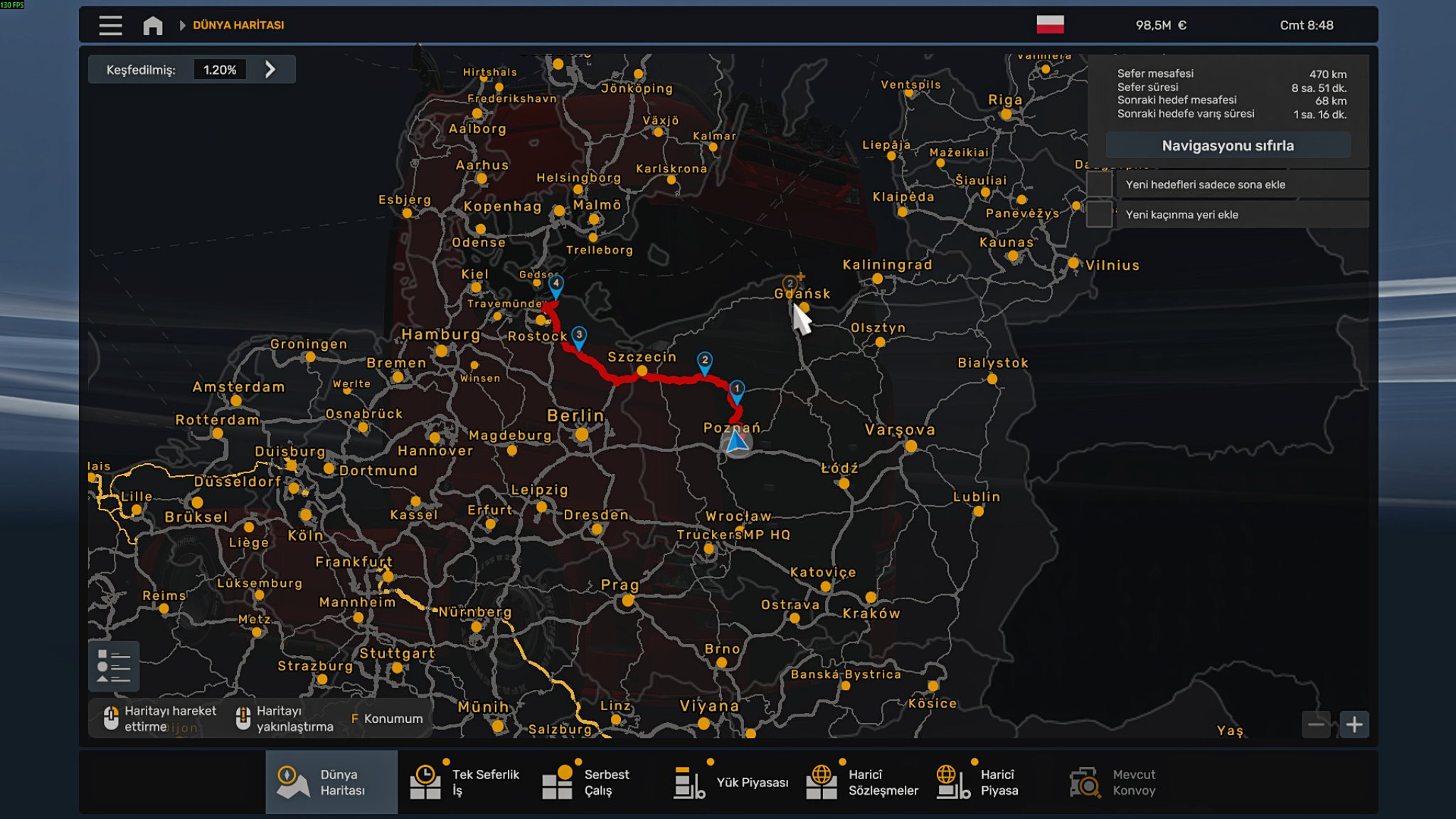Image resolution: width=1456 pixels, height=819 pixels.
Task: Expand the Keşfedilmiş percentage arrow
Action: coord(270,70)
